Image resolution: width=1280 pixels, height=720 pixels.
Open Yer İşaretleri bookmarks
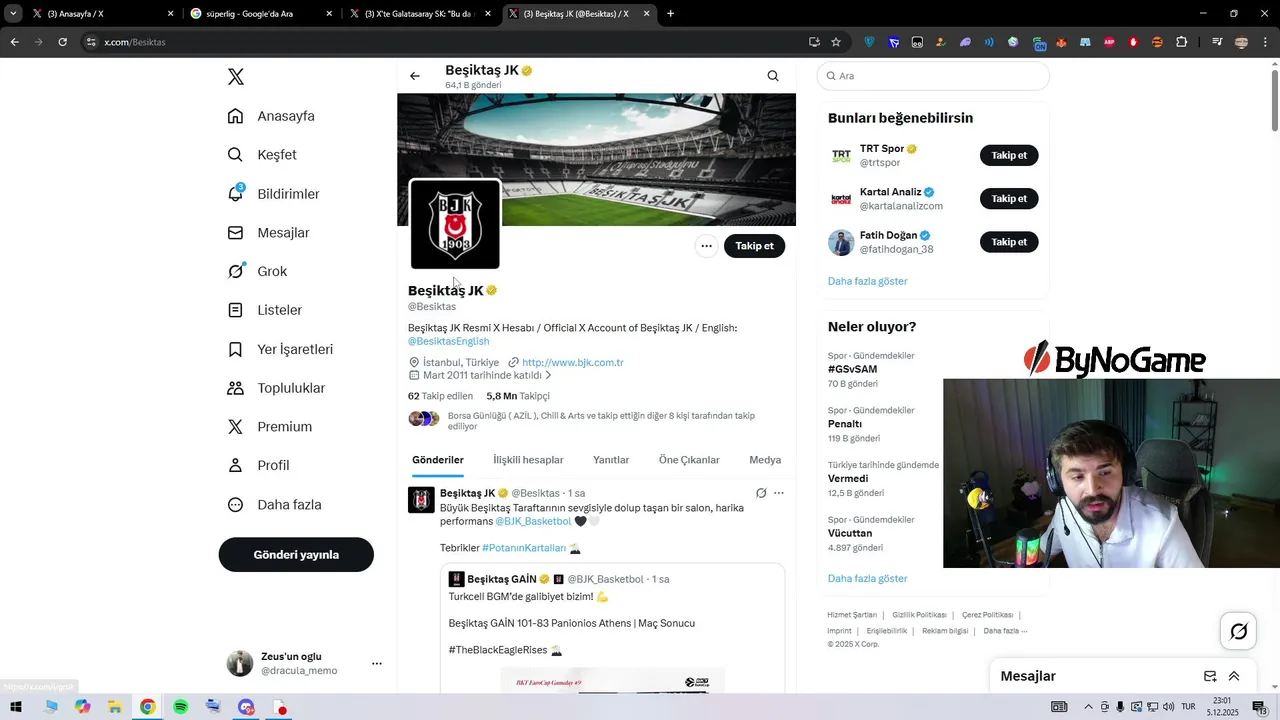(x=280, y=349)
